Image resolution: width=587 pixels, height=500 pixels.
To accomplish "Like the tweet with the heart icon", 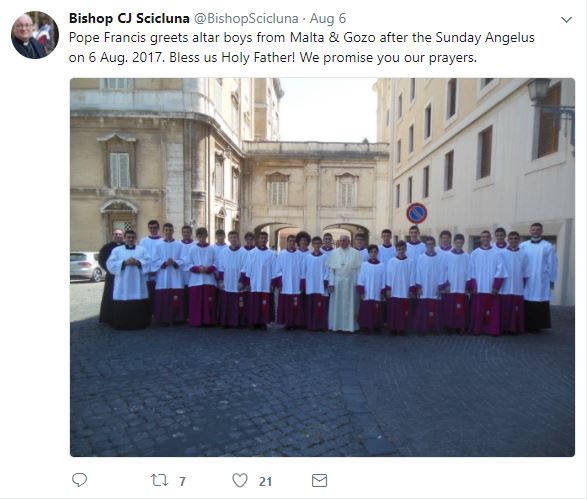I will [240, 480].
